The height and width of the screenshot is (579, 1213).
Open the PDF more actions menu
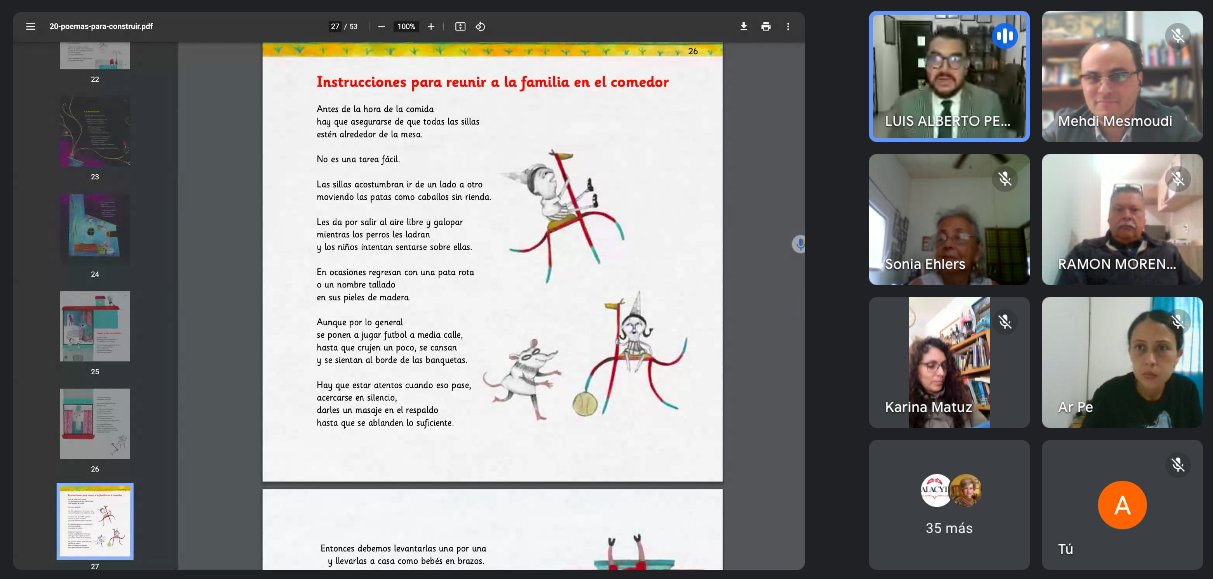point(788,27)
